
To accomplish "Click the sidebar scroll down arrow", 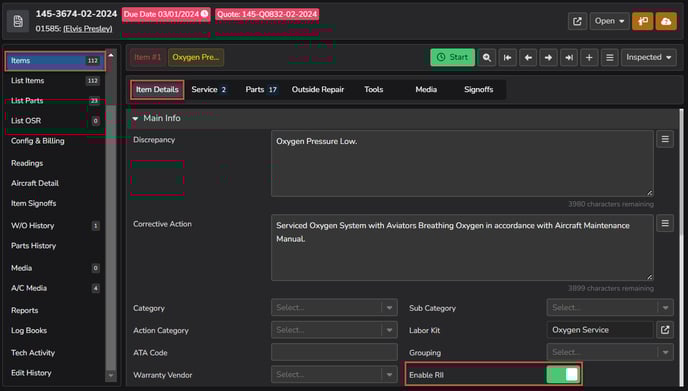I will tap(111, 375).
